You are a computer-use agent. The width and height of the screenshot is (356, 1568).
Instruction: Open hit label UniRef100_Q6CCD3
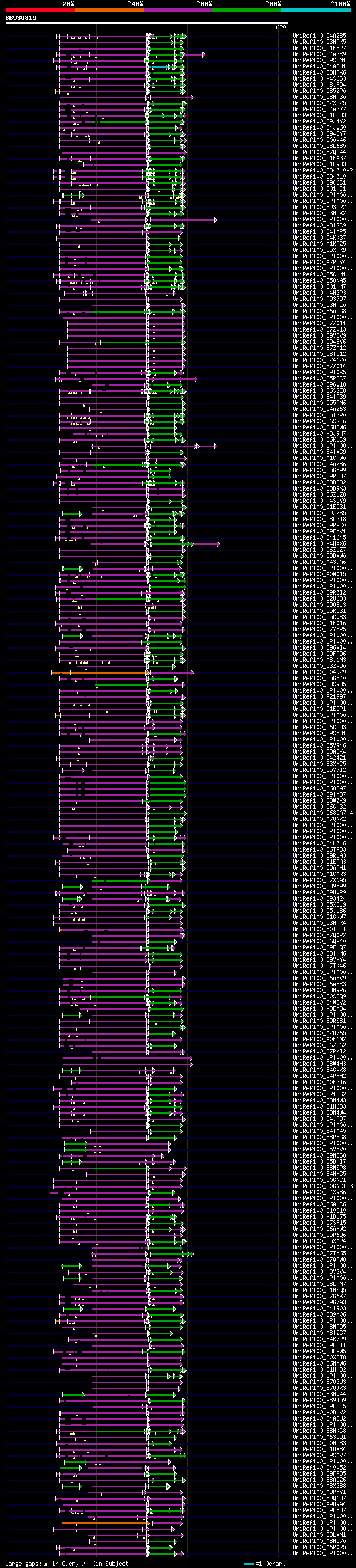coord(319,728)
